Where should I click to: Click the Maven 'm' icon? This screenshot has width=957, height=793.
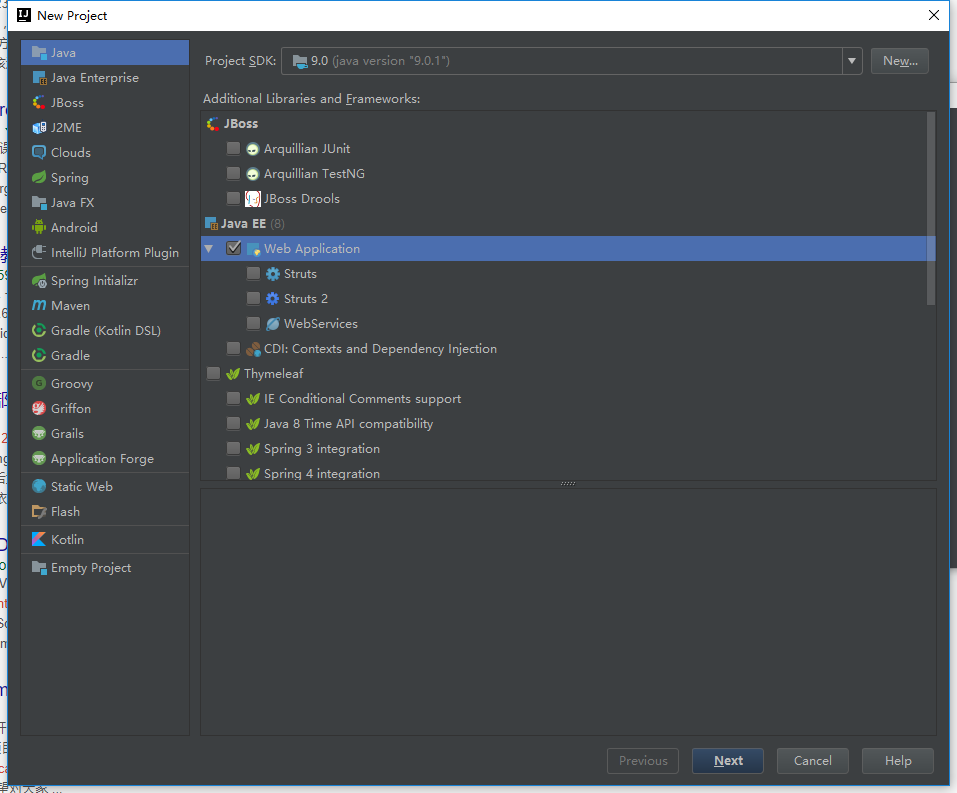point(39,305)
